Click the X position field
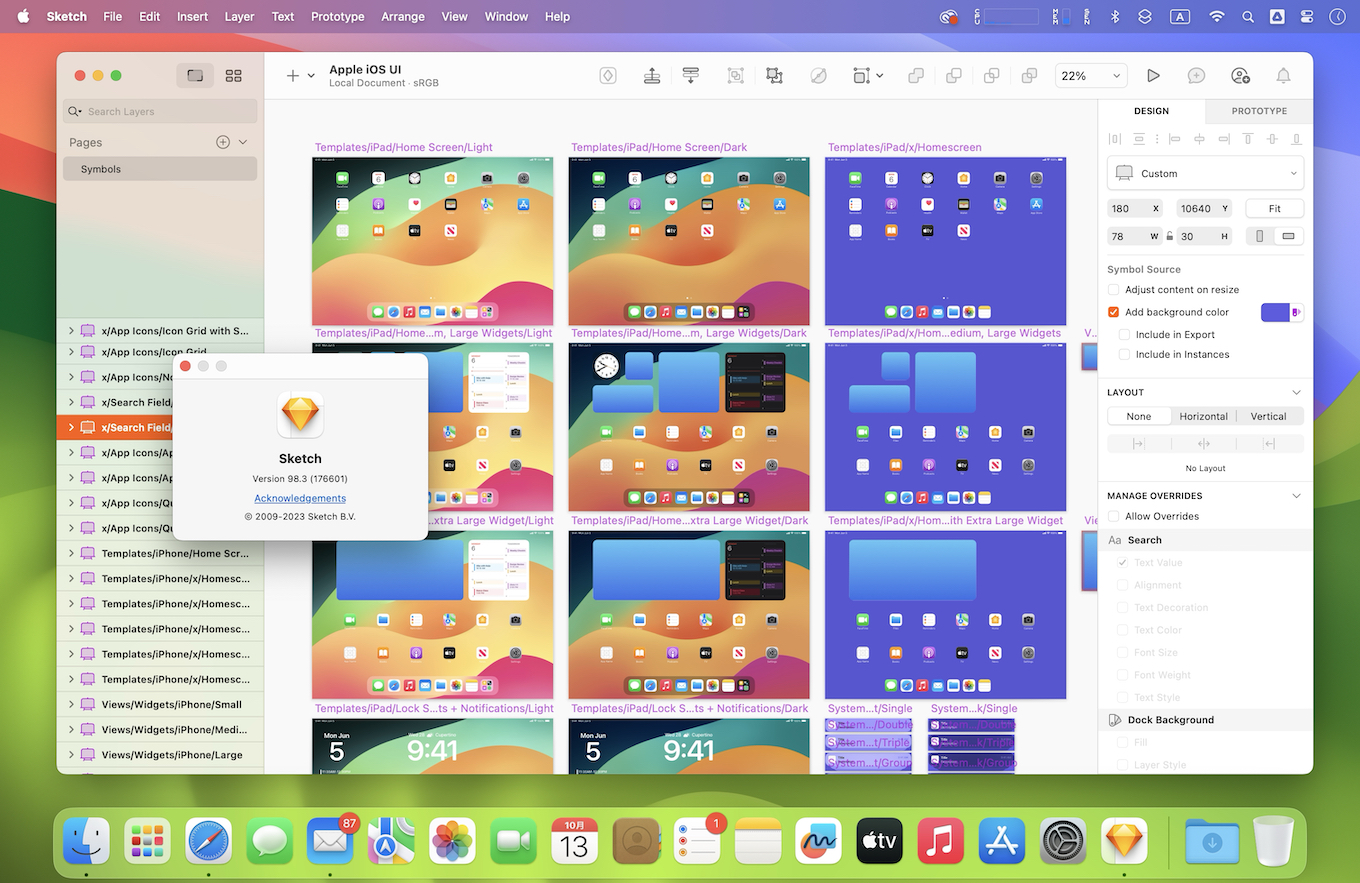This screenshot has width=1360, height=883. 1136,208
